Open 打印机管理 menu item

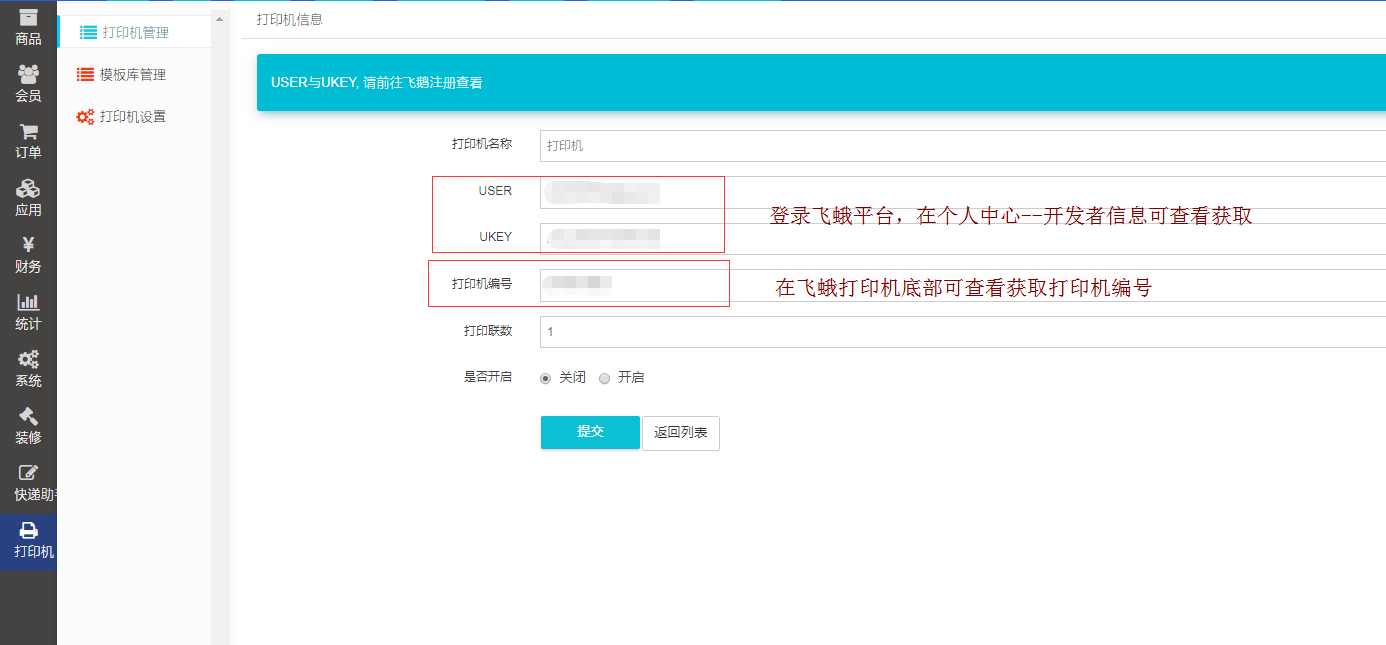tap(135, 33)
